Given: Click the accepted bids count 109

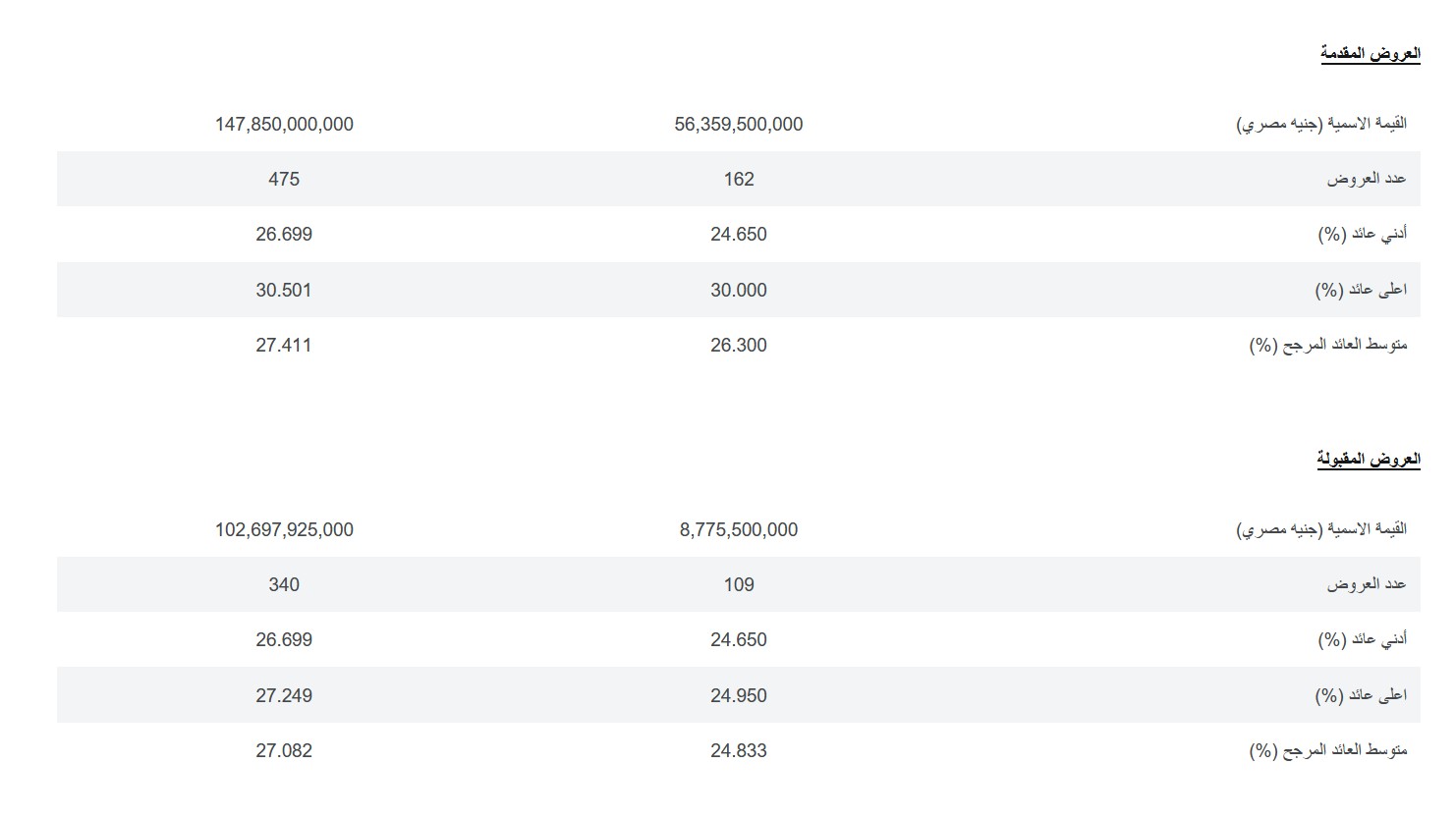Looking at the screenshot, I should (739, 584).
